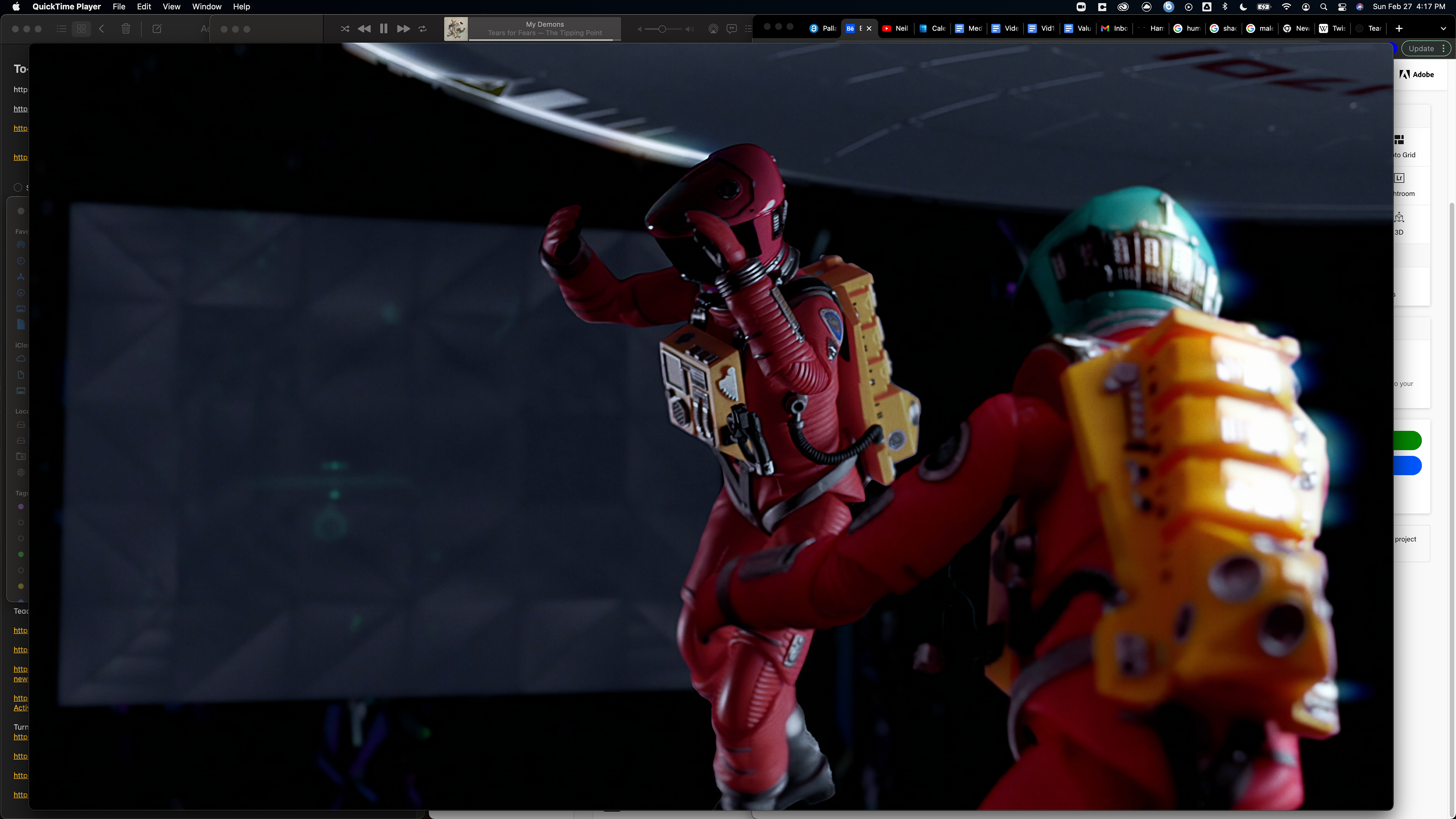Switch to the Vid1 Google Docs tab
This screenshot has width=1456, height=819.
(1041, 28)
